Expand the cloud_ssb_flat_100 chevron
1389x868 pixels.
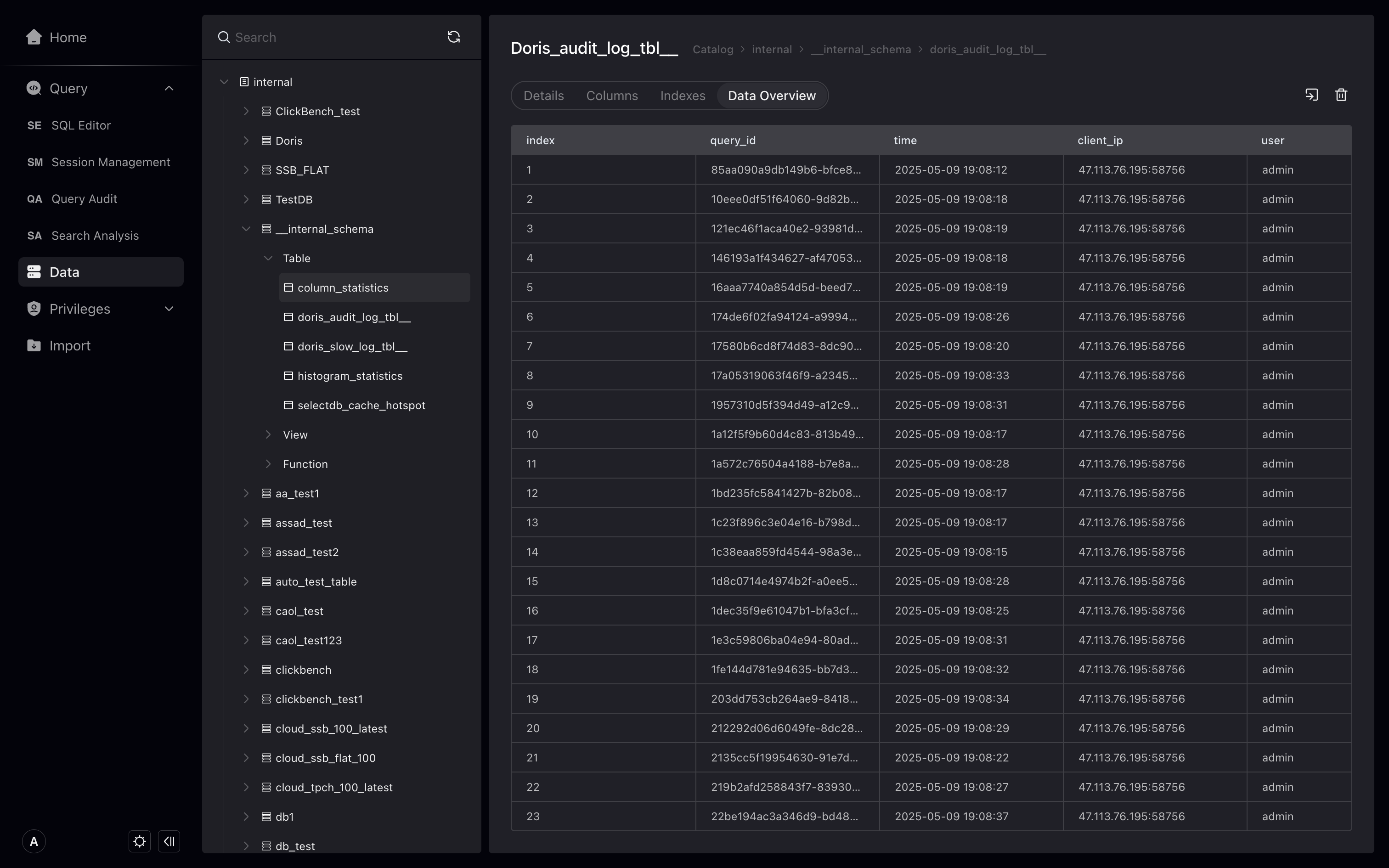click(x=246, y=758)
